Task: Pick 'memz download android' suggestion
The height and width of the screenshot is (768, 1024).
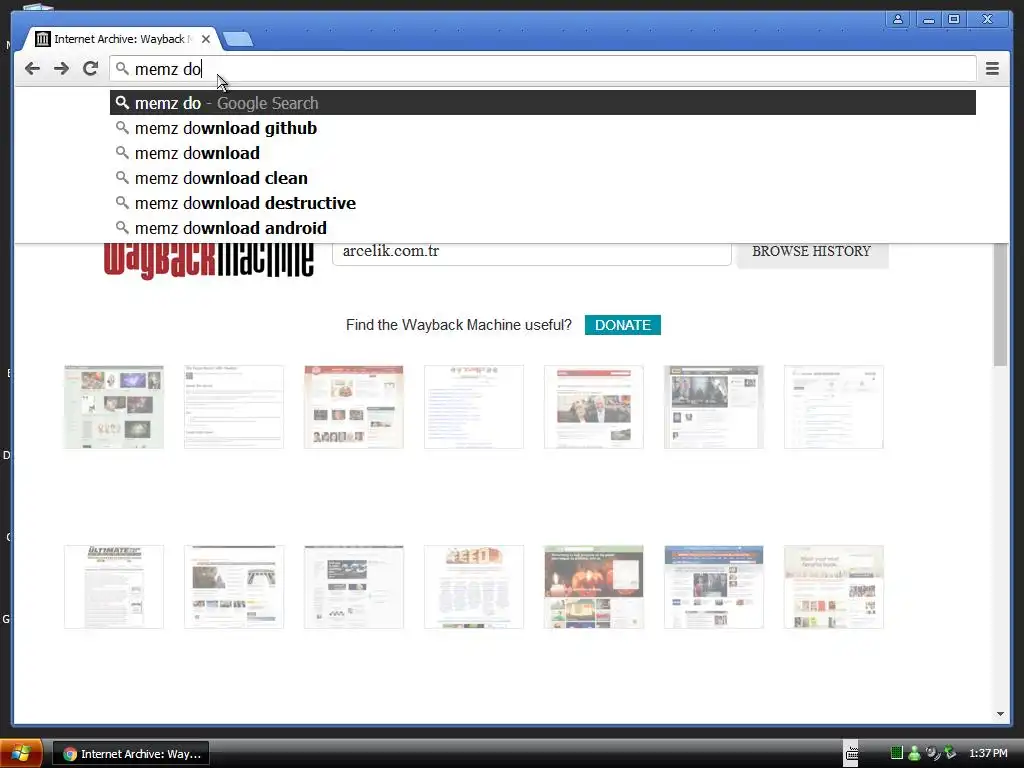Action: tap(542, 227)
